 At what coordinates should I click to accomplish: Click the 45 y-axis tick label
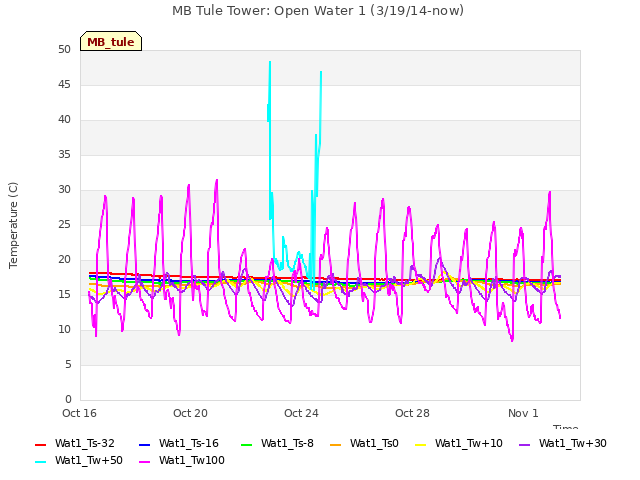point(64,85)
